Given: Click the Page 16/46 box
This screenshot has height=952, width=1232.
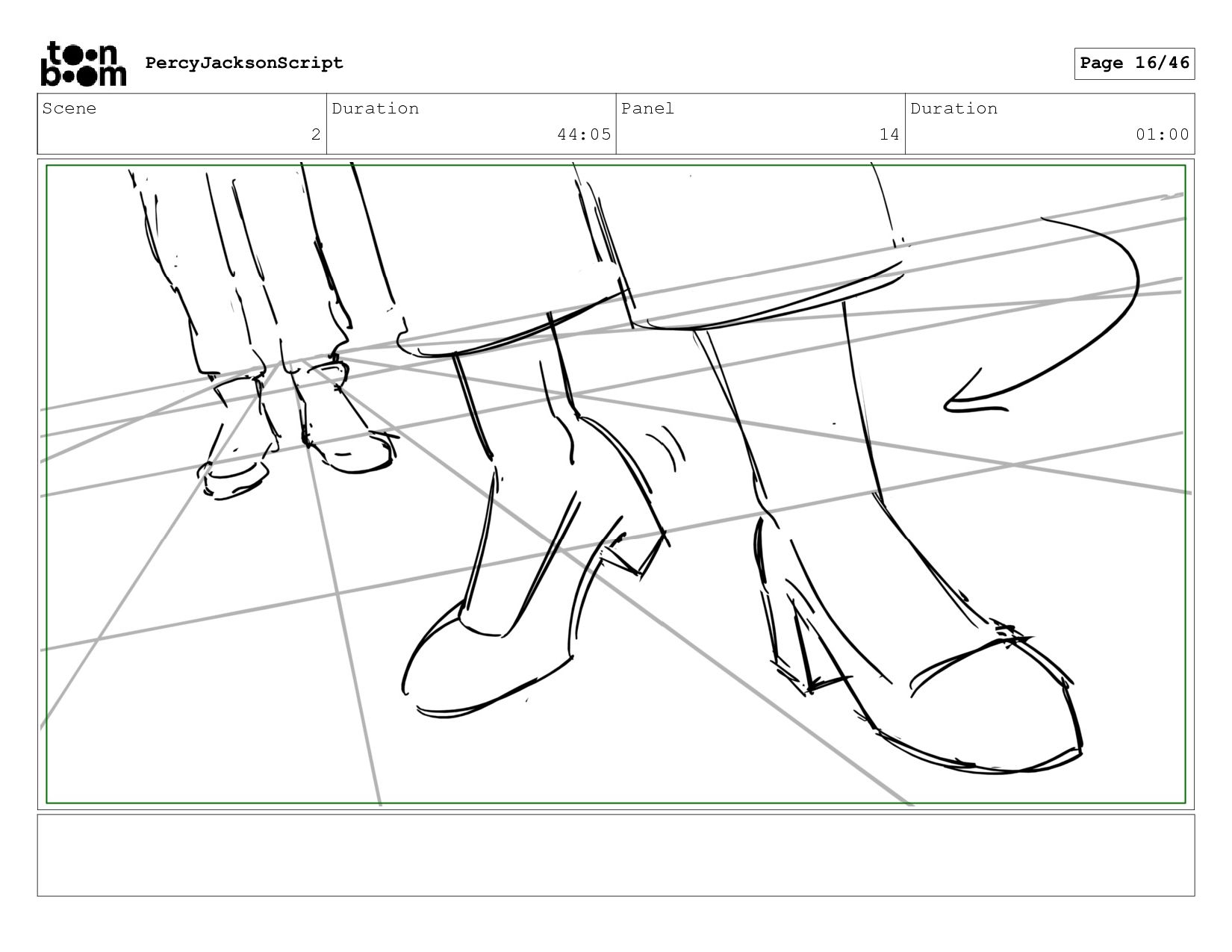Looking at the screenshot, I should (1134, 63).
